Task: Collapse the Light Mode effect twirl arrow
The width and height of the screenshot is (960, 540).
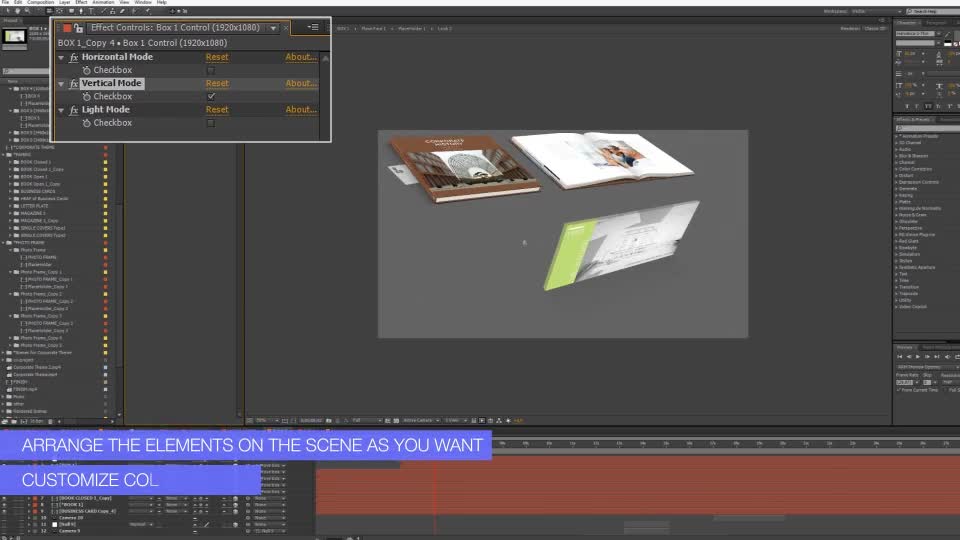Action: click(x=61, y=110)
